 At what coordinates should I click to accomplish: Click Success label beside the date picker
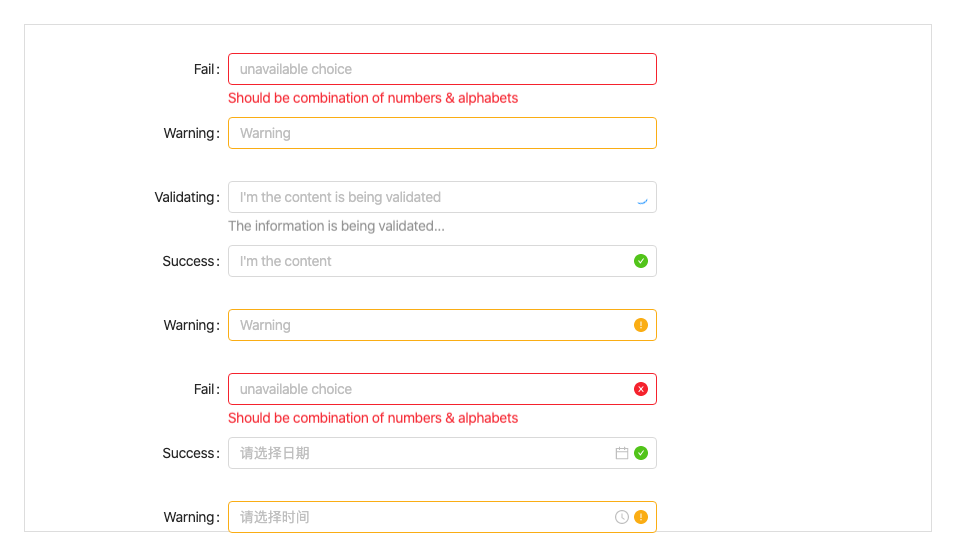click(189, 453)
